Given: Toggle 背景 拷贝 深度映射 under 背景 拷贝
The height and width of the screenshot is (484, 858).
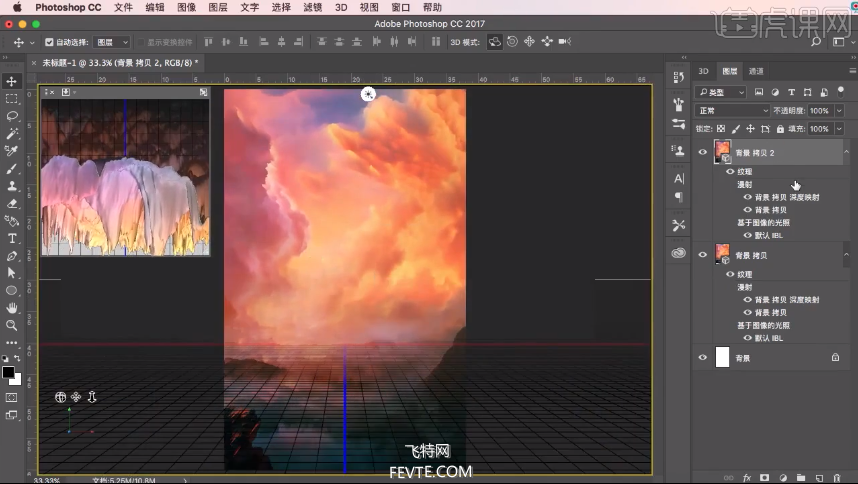Looking at the screenshot, I should click(x=747, y=300).
